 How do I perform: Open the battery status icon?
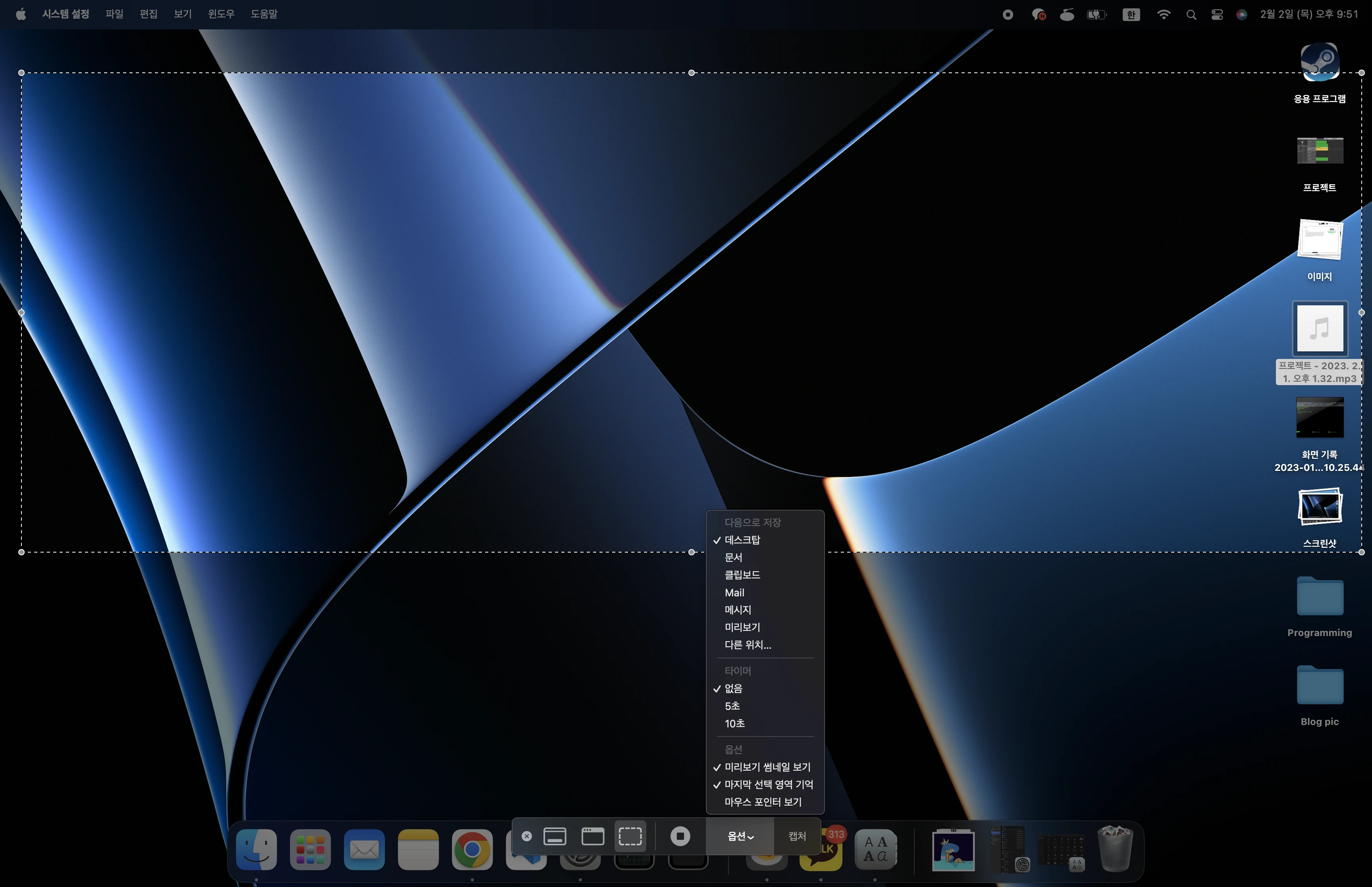click(x=1097, y=14)
